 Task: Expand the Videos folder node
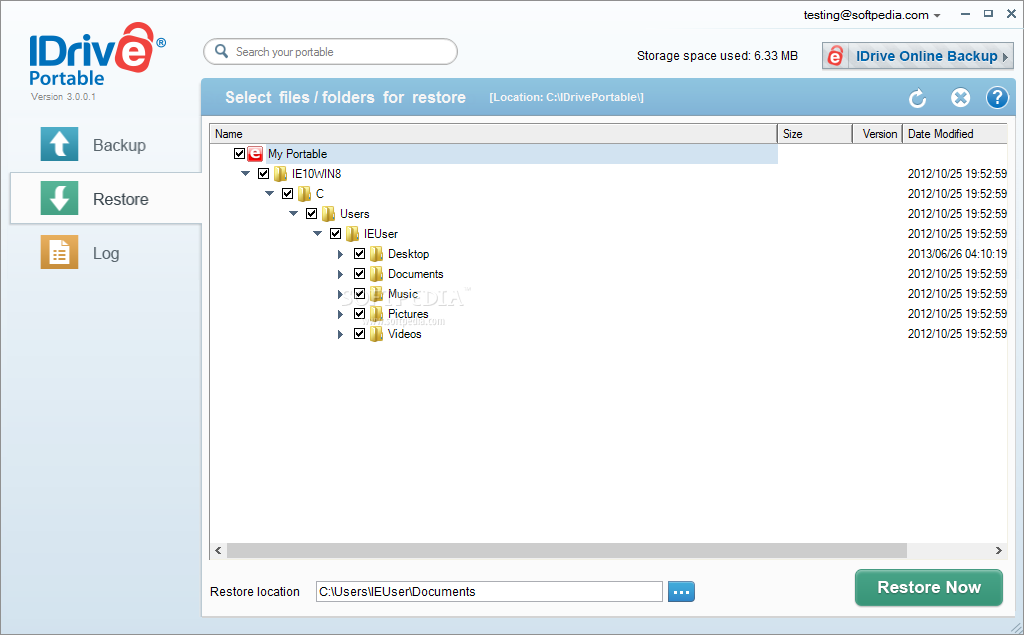(340, 334)
